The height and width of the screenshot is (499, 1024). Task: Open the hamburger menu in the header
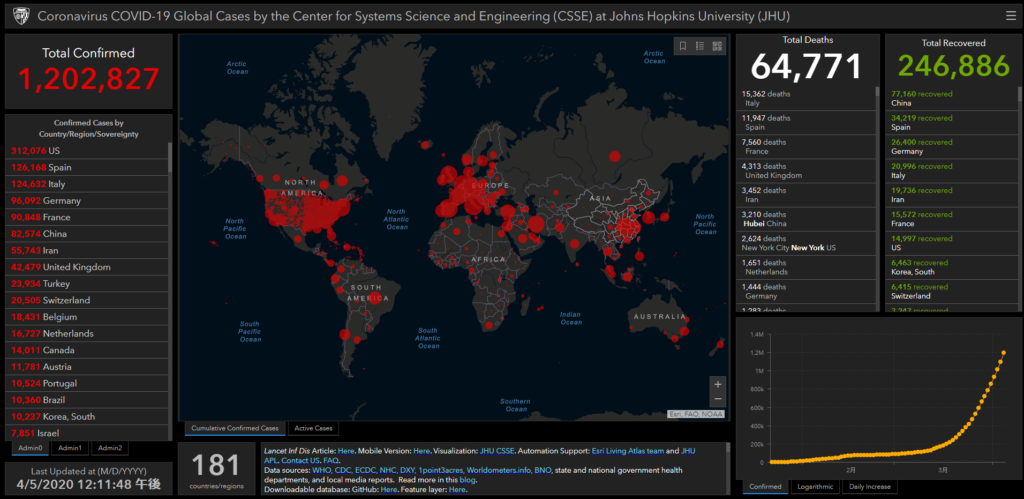tap(1011, 16)
